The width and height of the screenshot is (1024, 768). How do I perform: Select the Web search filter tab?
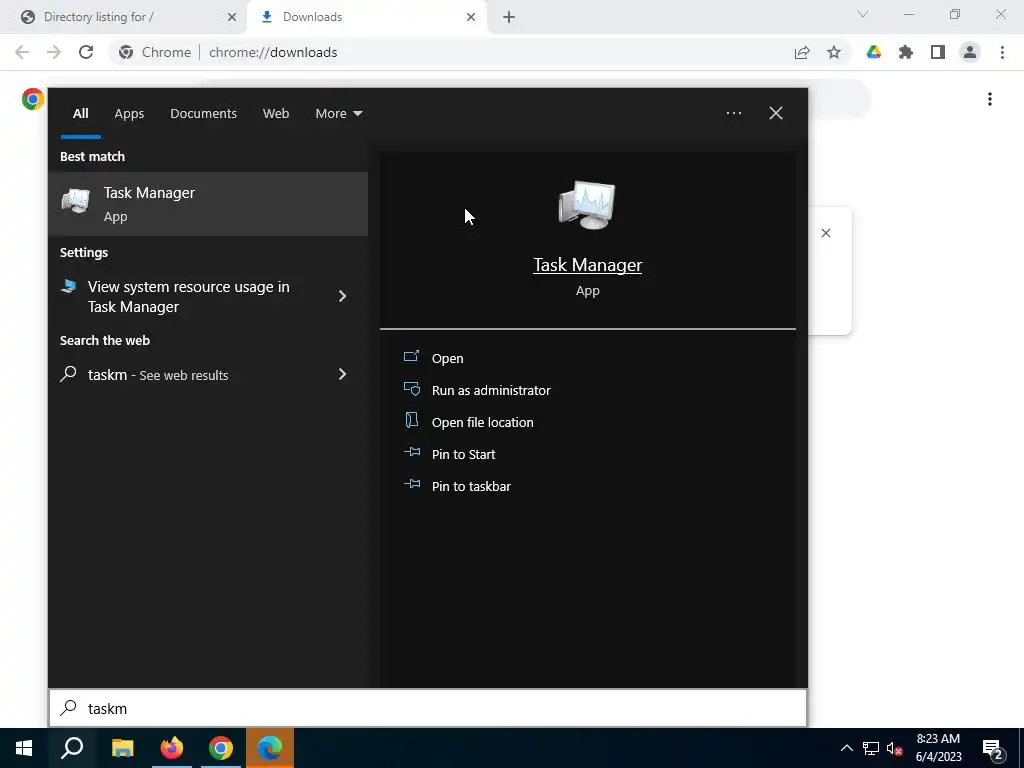[276, 113]
